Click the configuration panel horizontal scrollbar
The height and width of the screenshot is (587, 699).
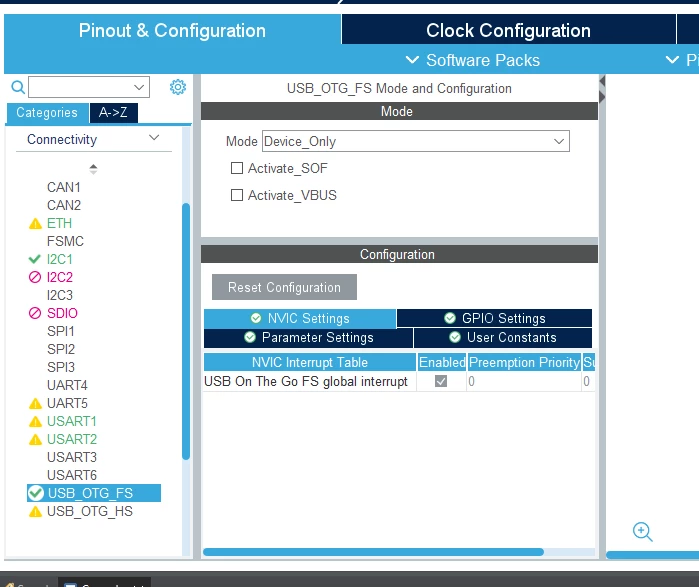(x=373, y=552)
